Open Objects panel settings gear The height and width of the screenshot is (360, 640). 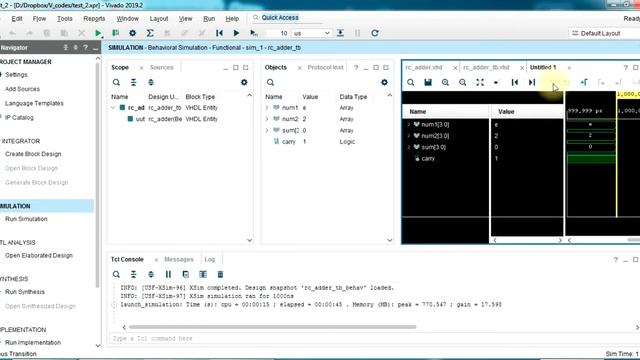point(384,82)
